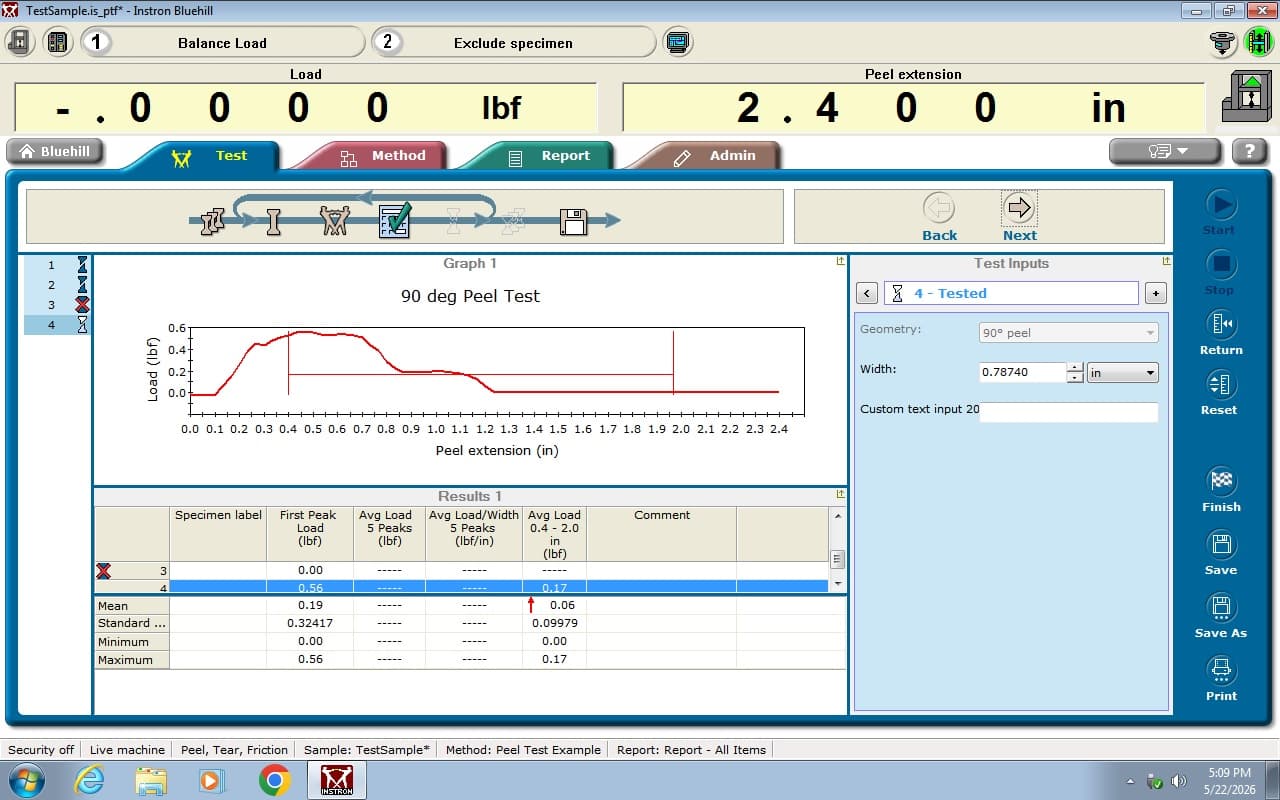The width and height of the screenshot is (1280, 800).
Task: Click the Save button in the right sidebar
Action: (1220, 553)
